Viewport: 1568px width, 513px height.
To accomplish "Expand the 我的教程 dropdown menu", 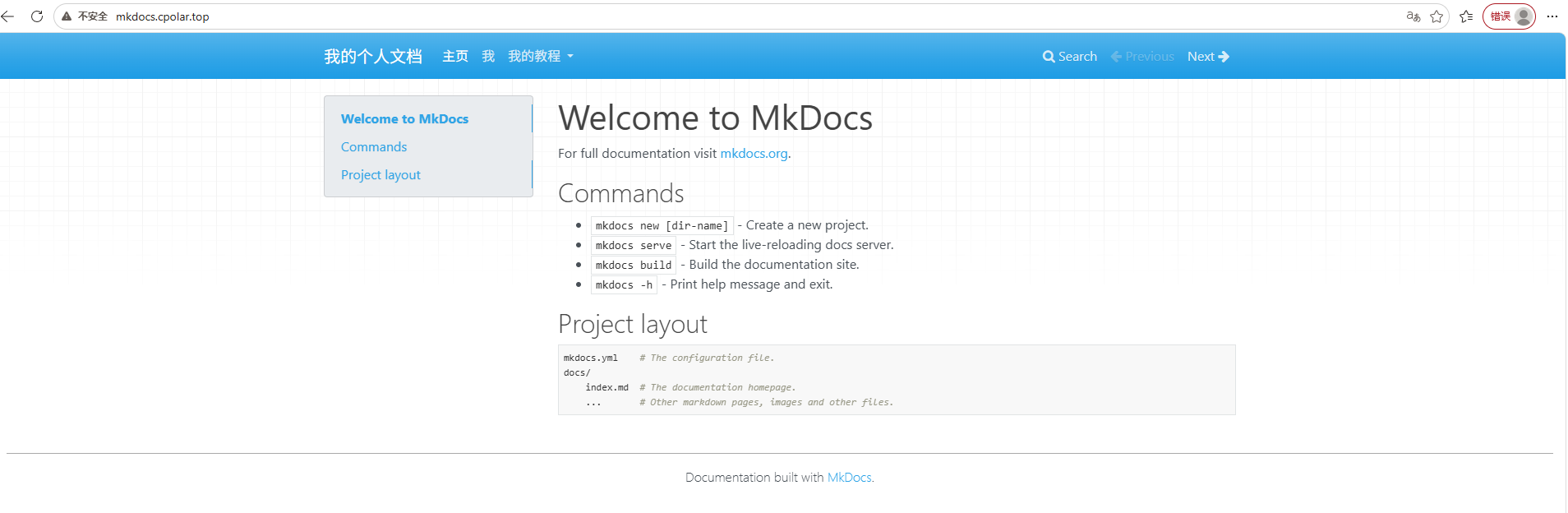I will pos(541,57).
